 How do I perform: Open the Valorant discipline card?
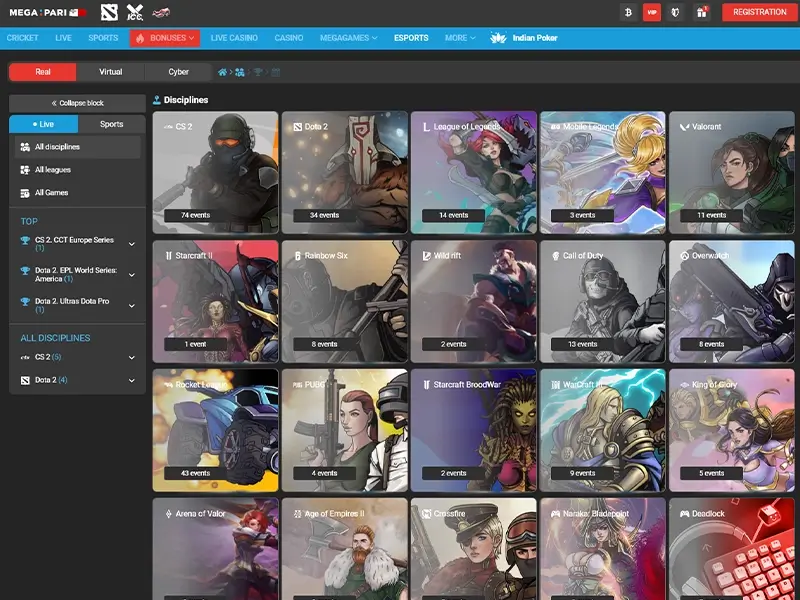pyautogui.click(x=732, y=172)
